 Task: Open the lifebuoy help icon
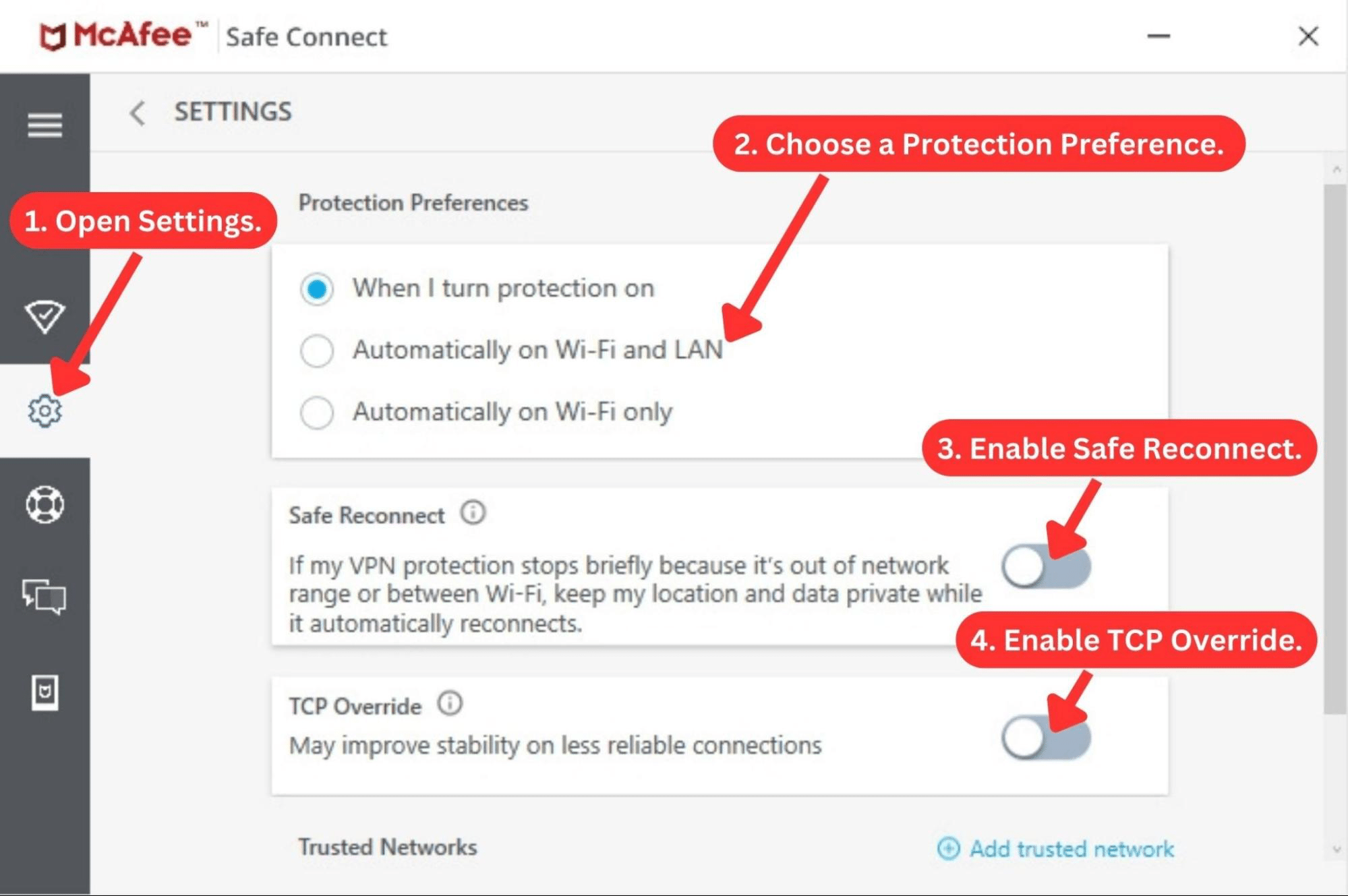click(x=45, y=505)
